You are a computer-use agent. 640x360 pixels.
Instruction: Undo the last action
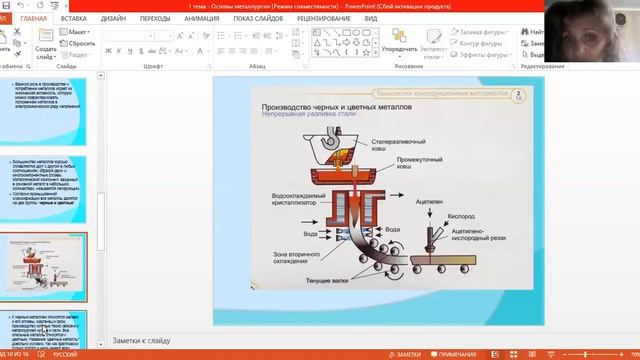pos(20,6)
